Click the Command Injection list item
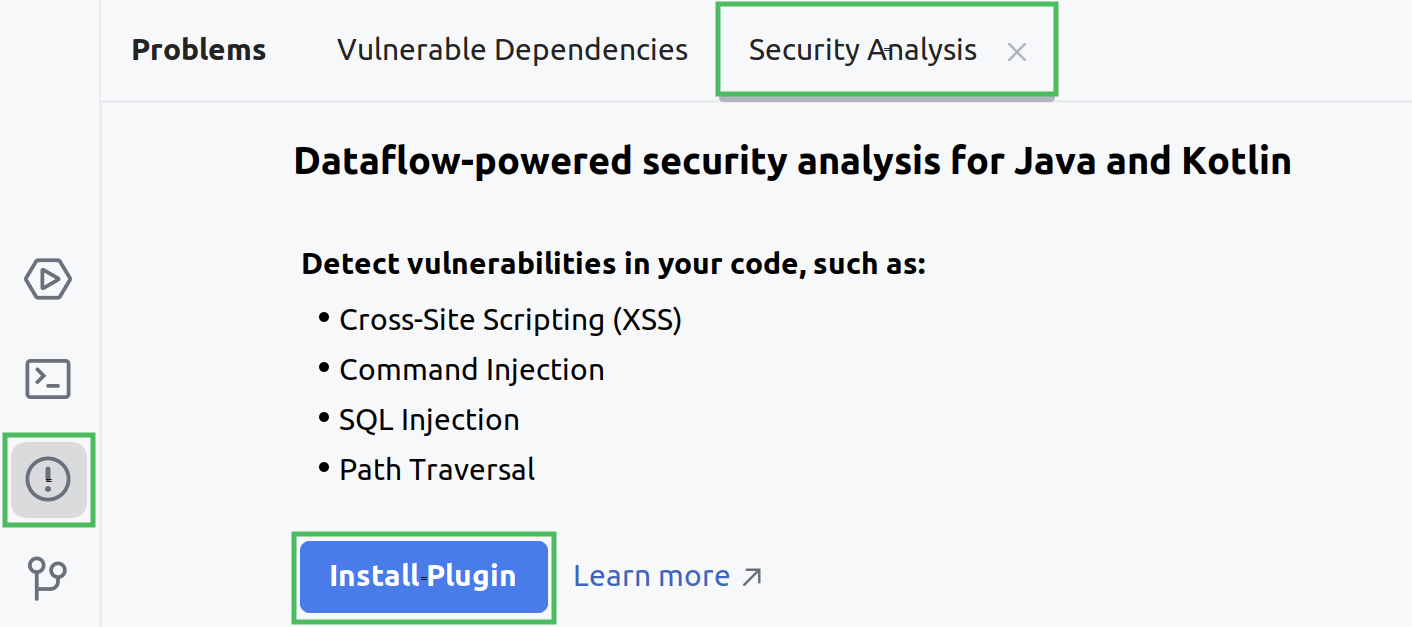This screenshot has height=627, width=1412. (471, 369)
